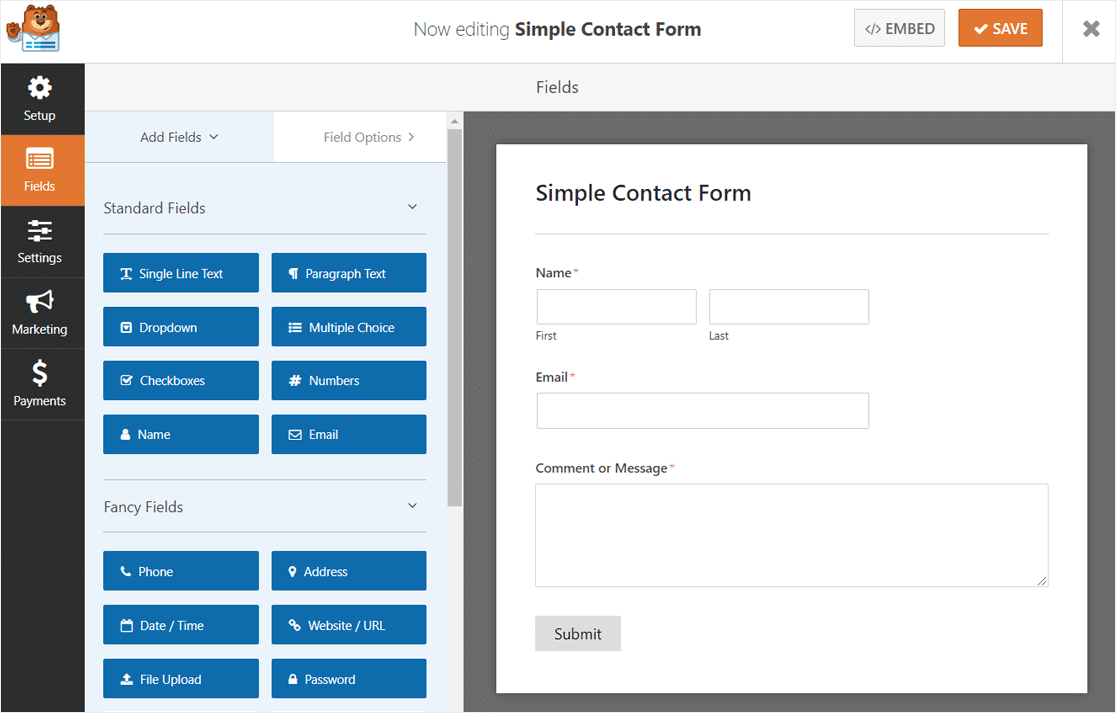Add a Password field

(x=348, y=678)
